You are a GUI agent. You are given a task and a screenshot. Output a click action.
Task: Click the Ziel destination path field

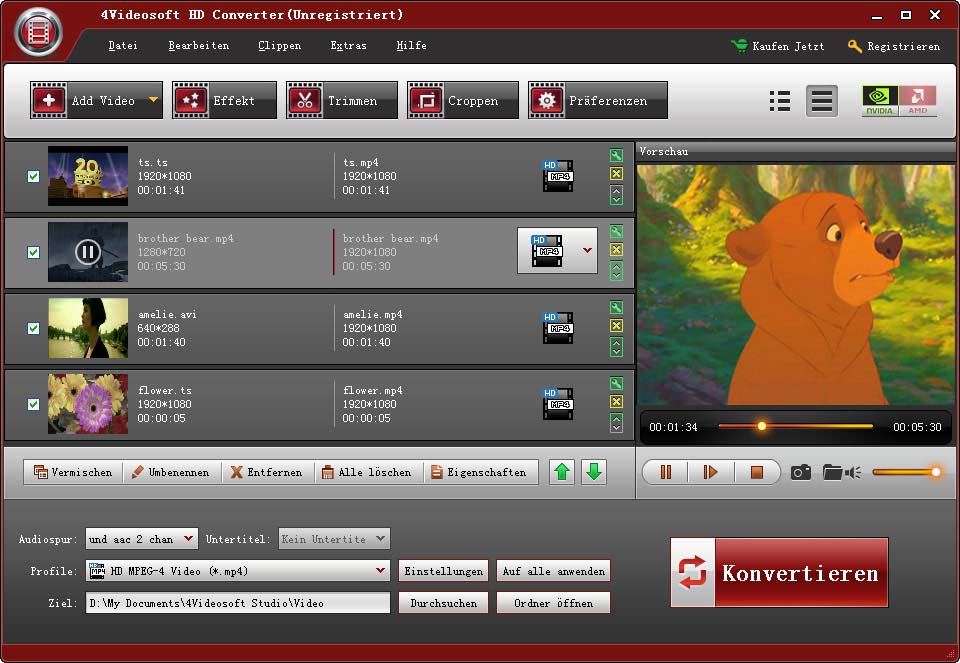[x=238, y=603]
